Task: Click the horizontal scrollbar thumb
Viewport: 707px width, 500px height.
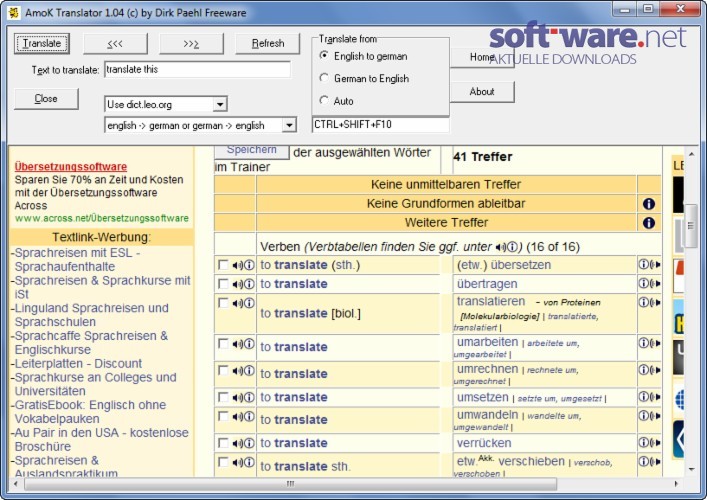Action: point(290,484)
